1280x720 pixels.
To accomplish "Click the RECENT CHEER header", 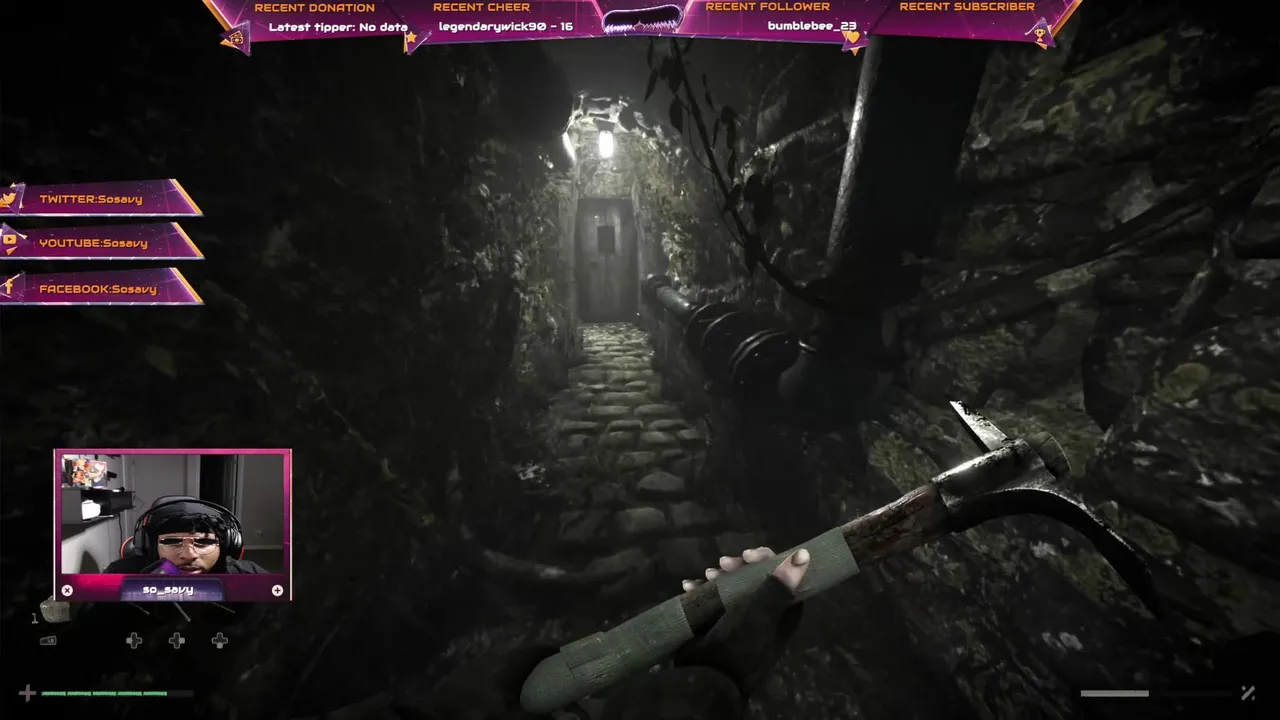I will pyautogui.click(x=482, y=8).
